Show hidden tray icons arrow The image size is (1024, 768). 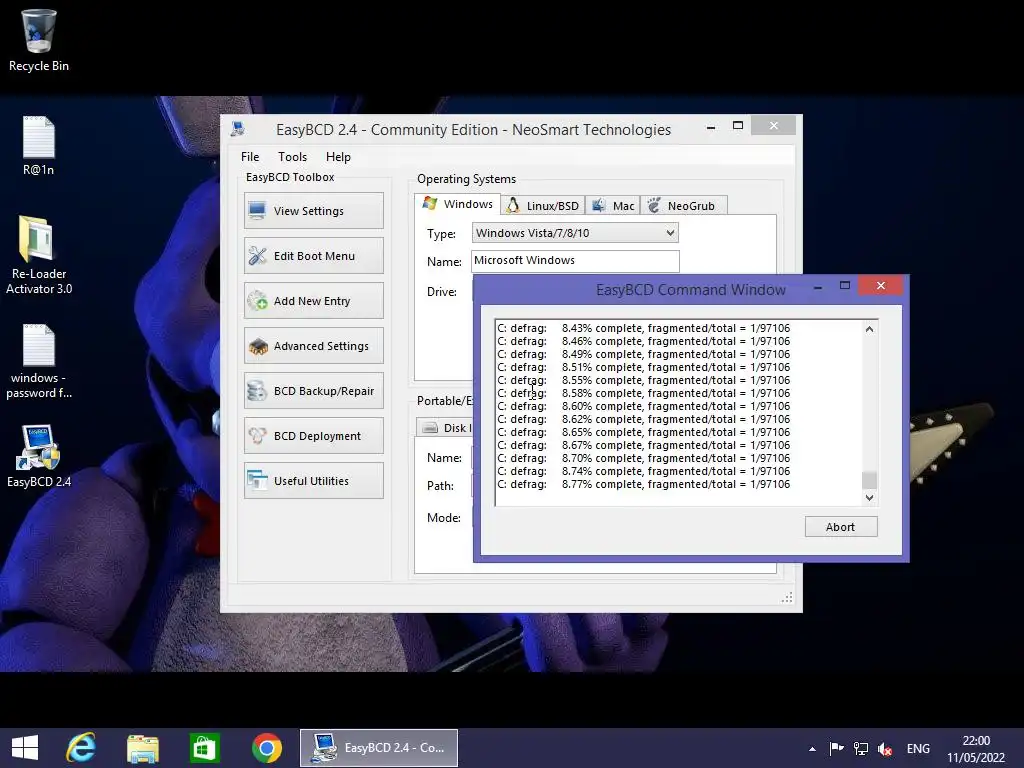tap(812, 749)
